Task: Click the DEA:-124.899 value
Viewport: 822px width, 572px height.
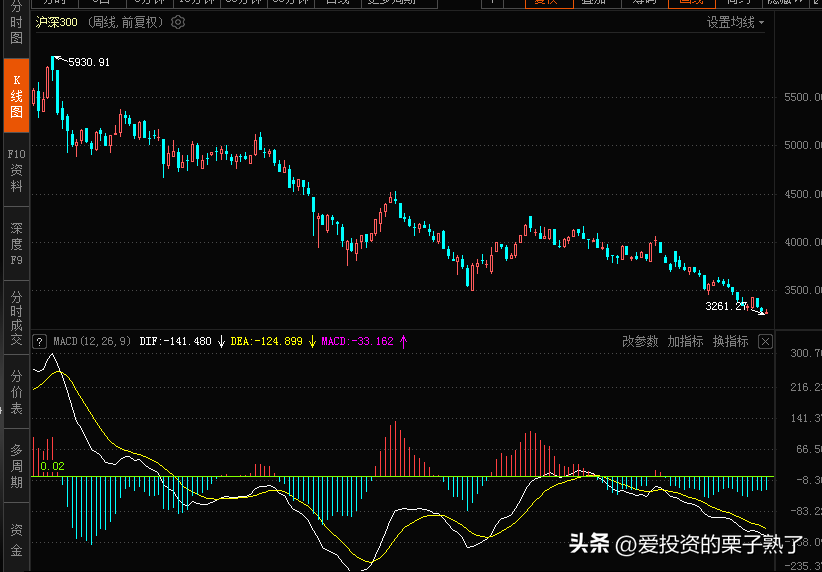Action: pyautogui.click(x=267, y=341)
